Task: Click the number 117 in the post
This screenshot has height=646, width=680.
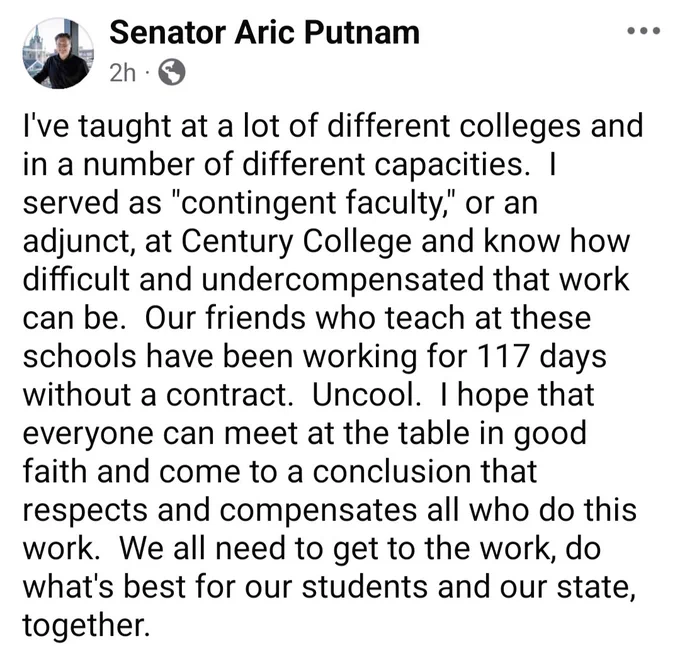Action: [x=503, y=356]
